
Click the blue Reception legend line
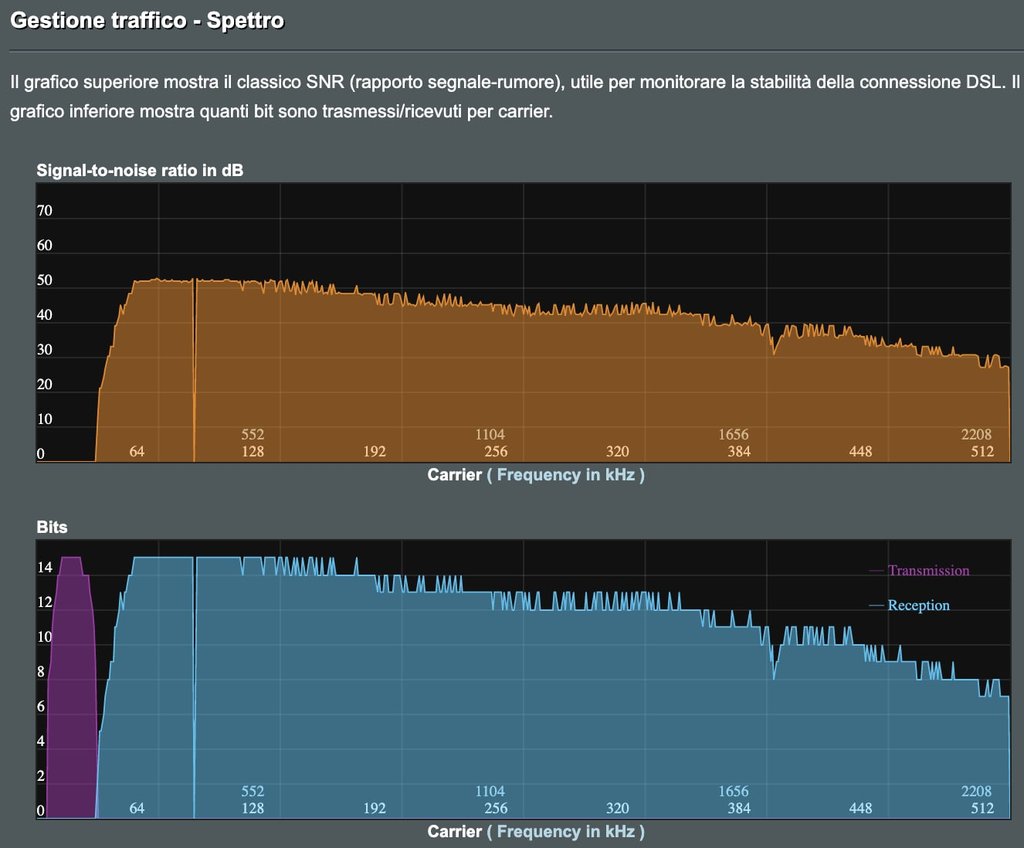point(877,605)
